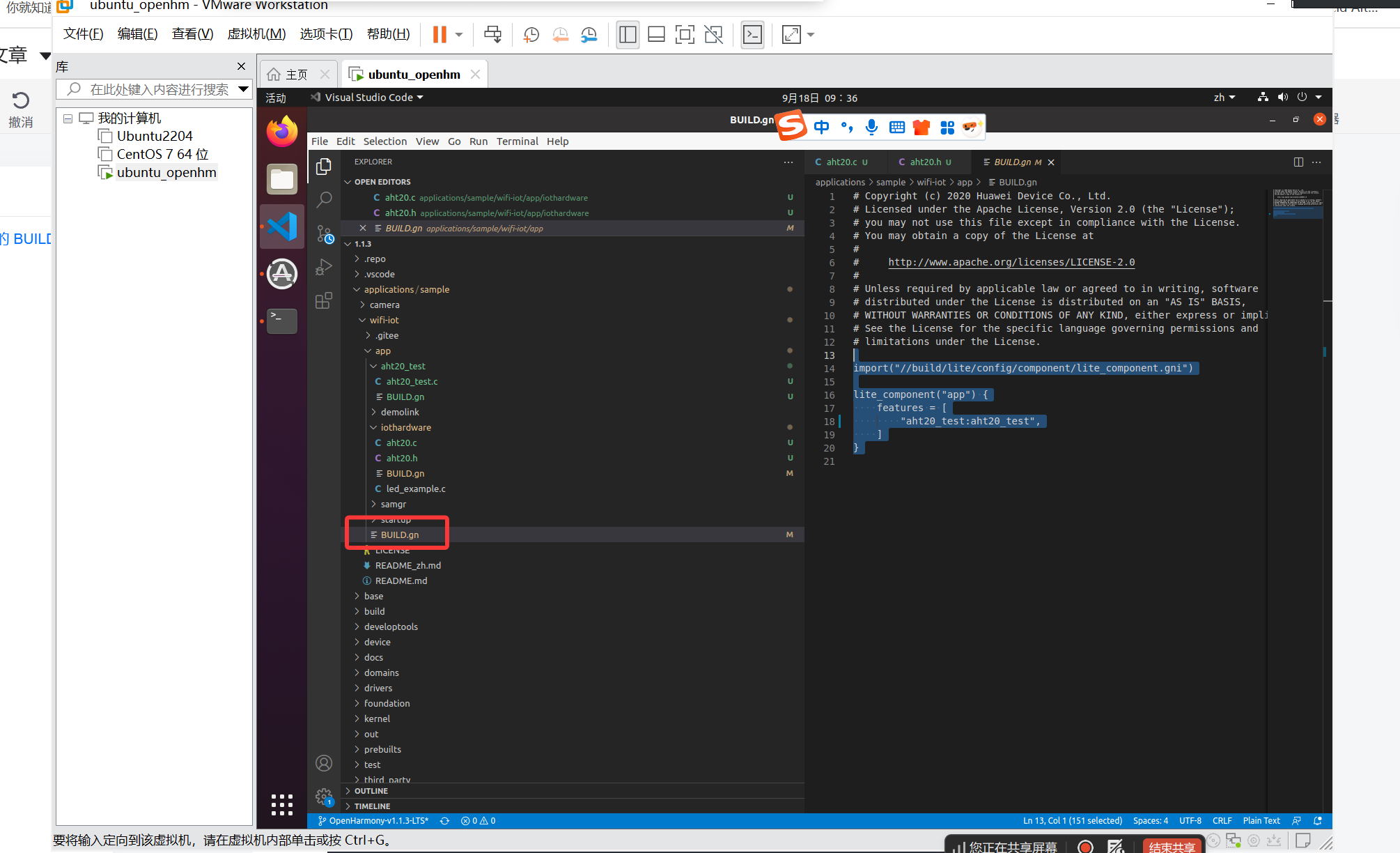Open VMware power options dropdown arrow

459,34
